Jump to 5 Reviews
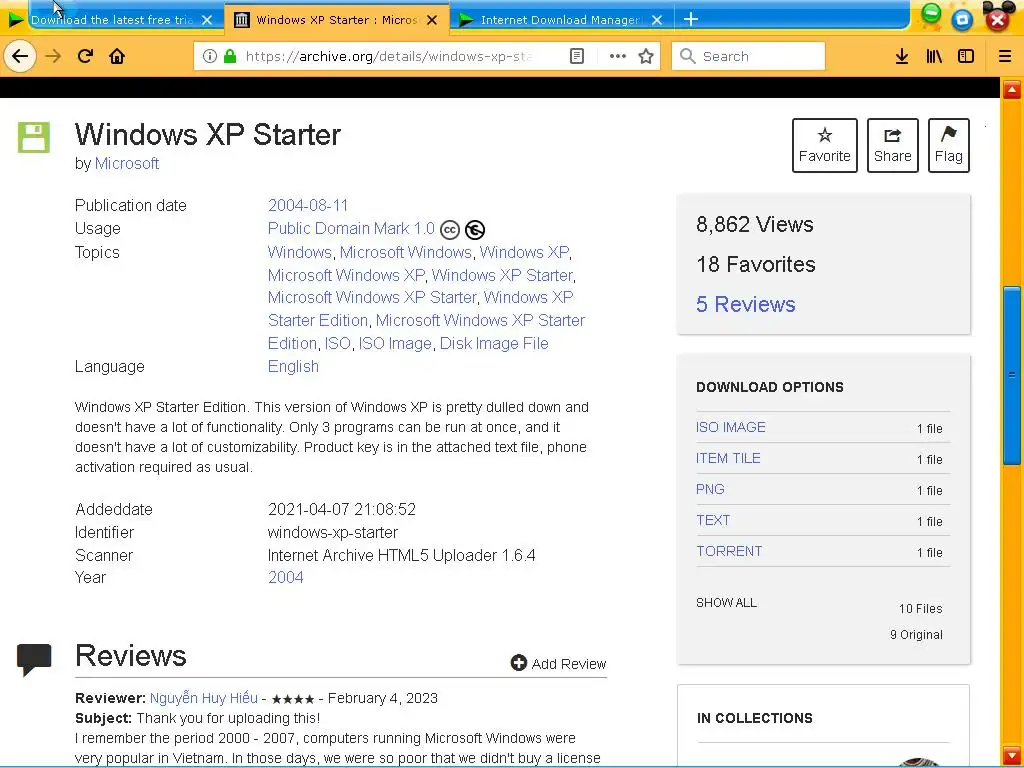The image size is (1024, 768). coord(745,304)
